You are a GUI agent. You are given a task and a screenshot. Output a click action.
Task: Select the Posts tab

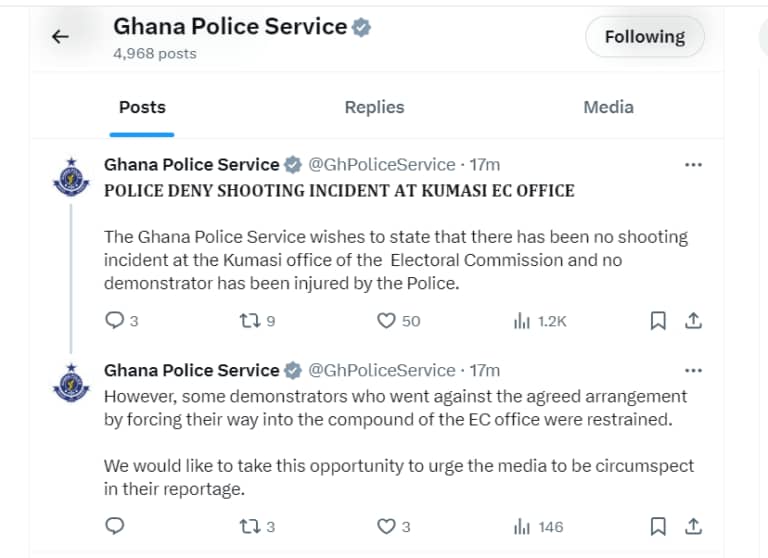click(x=142, y=107)
